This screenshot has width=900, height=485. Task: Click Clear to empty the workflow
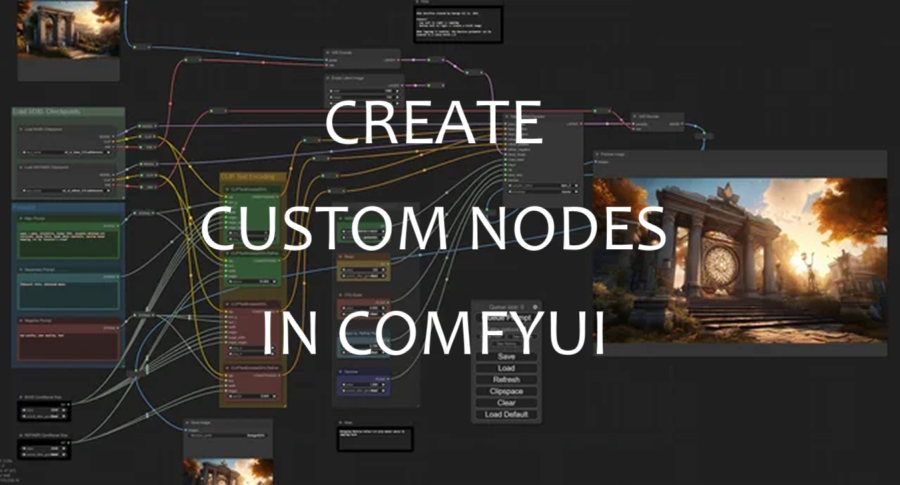click(x=506, y=403)
